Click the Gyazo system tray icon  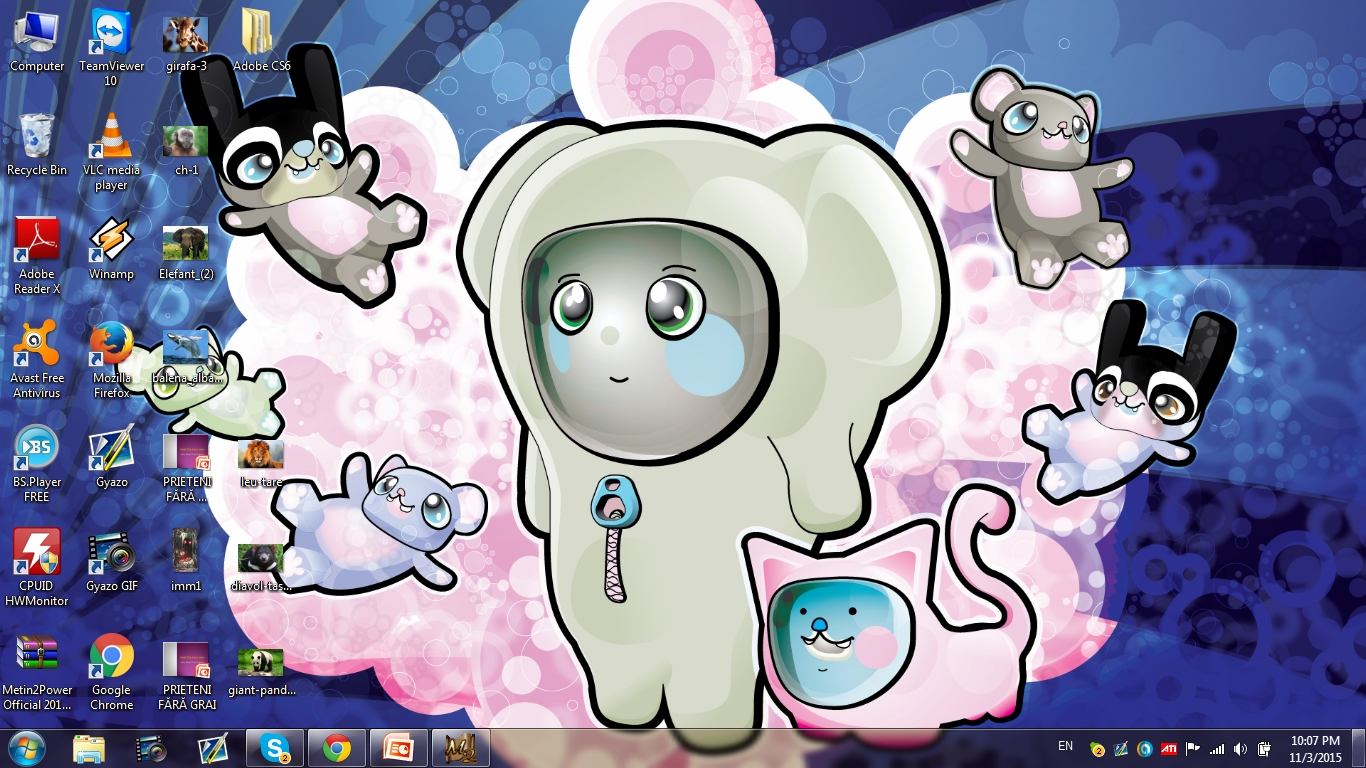[x=1121, y=748]
